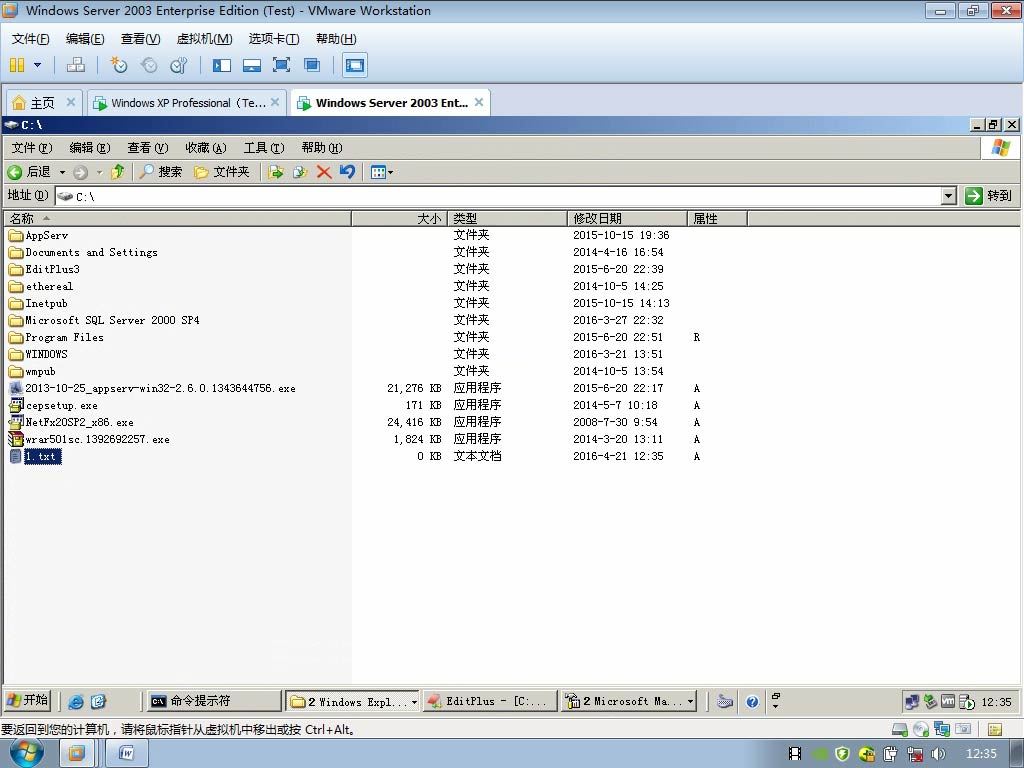1024x768 pixels.
Task: Revert to snapshot using the clock-arrow icon
Action: click(149, 65)
